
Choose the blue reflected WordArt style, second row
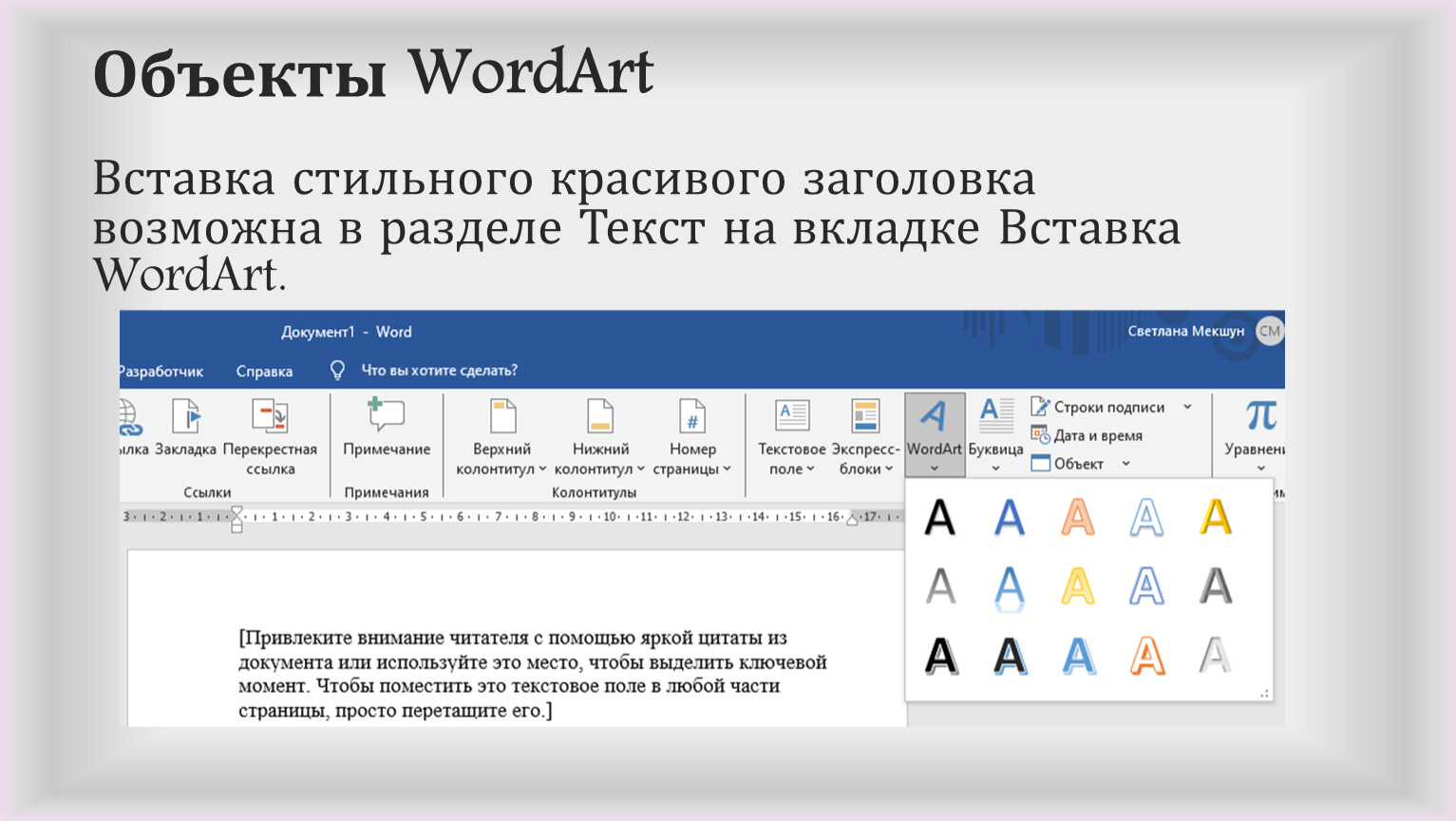coord(1009,587)
